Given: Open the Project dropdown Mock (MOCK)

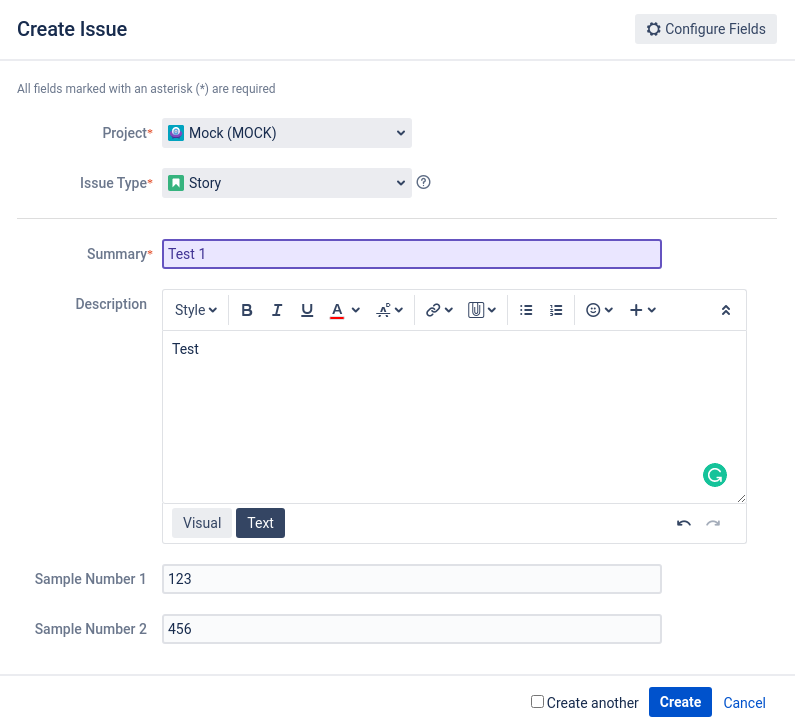Looking at the screenshot, I should click(x=287, y=133).
